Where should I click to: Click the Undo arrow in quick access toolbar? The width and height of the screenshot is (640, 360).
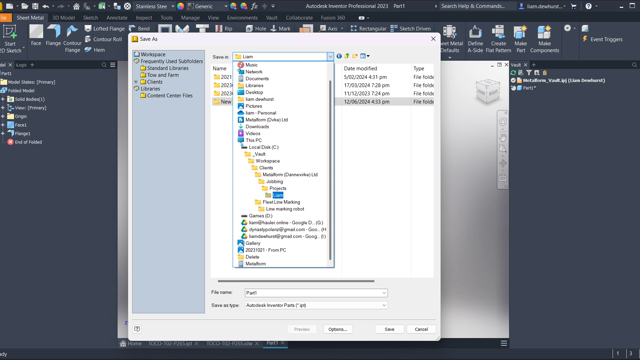coord(46,6)
